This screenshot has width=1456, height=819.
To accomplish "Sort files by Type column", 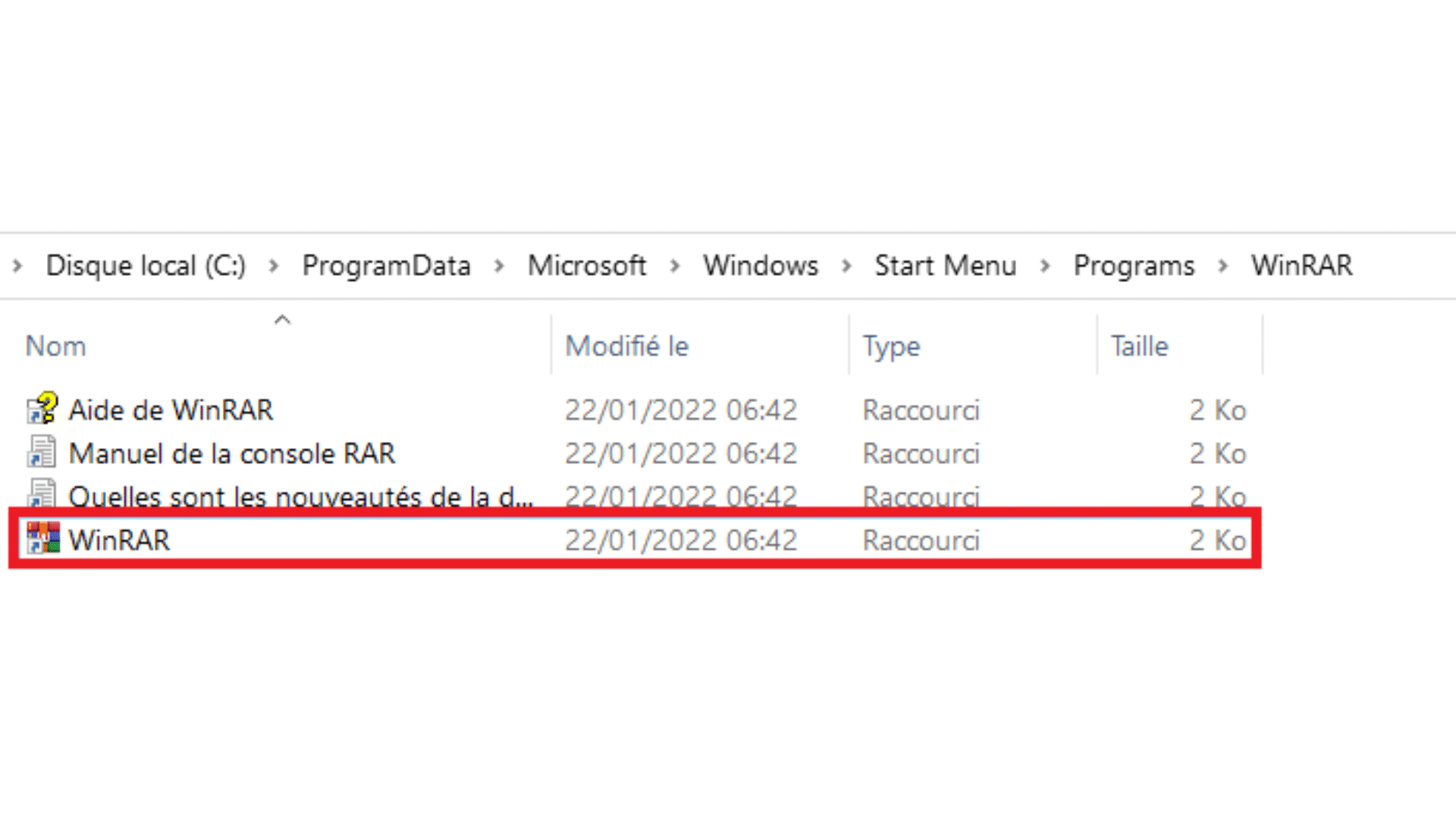I will point(891,347).
